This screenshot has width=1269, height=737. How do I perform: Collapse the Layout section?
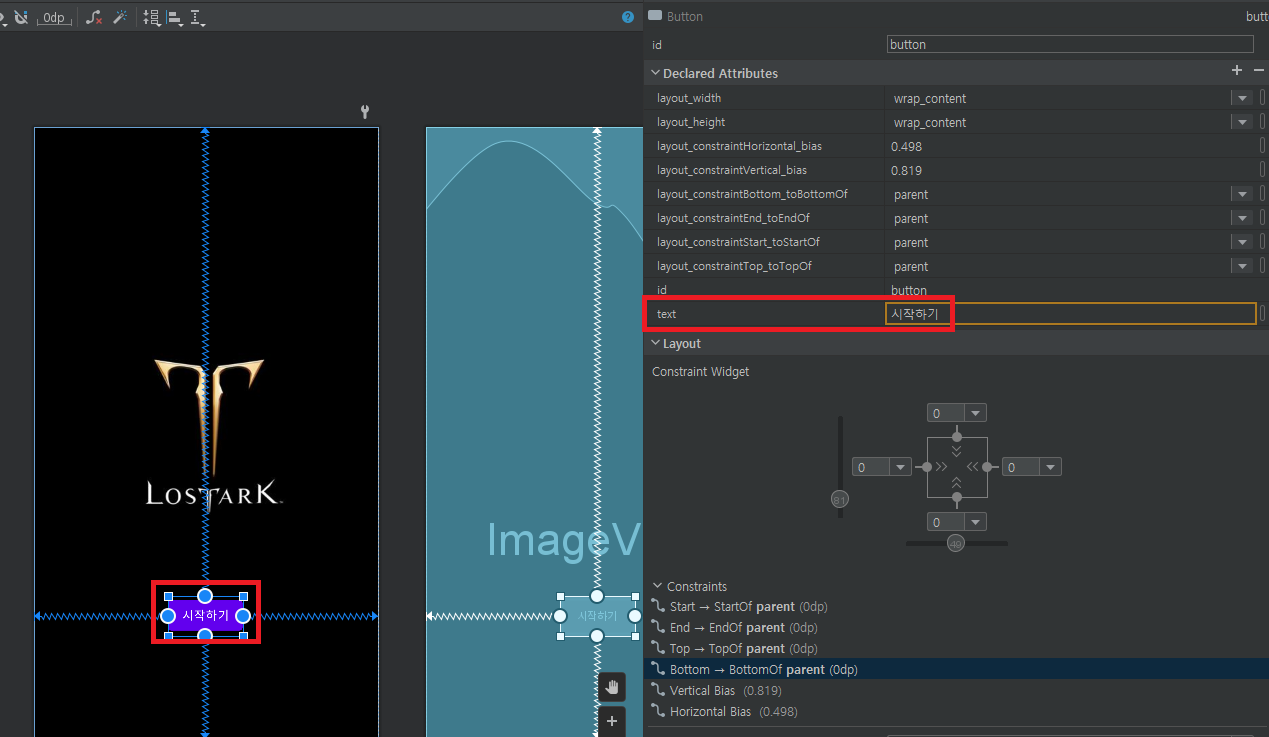pyautogui.click(x=656, y=343)
